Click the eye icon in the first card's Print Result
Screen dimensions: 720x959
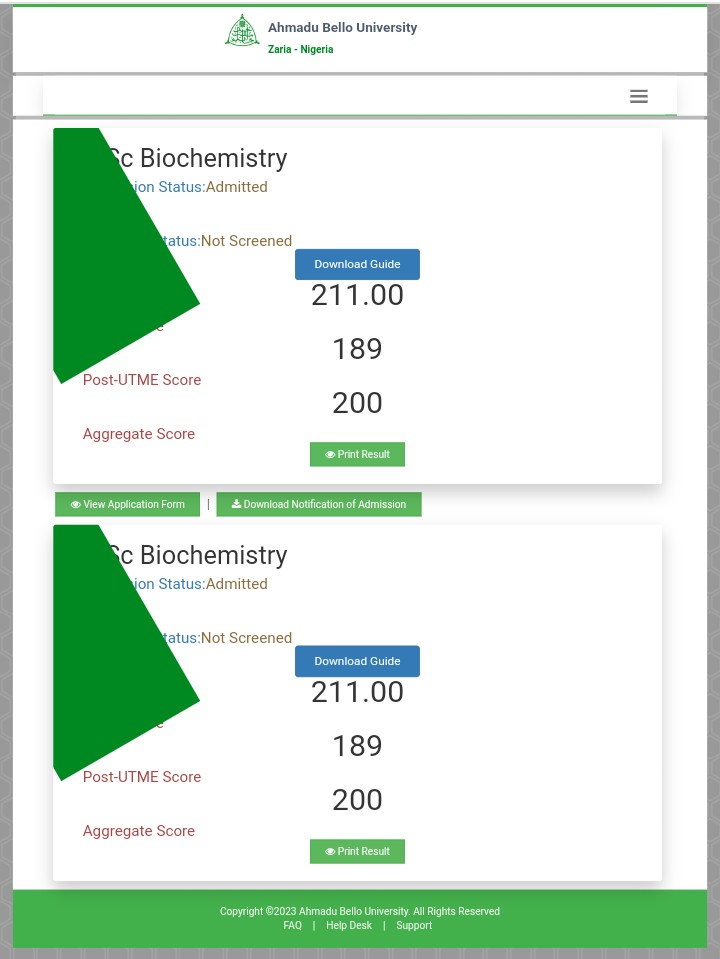point(330,455)
